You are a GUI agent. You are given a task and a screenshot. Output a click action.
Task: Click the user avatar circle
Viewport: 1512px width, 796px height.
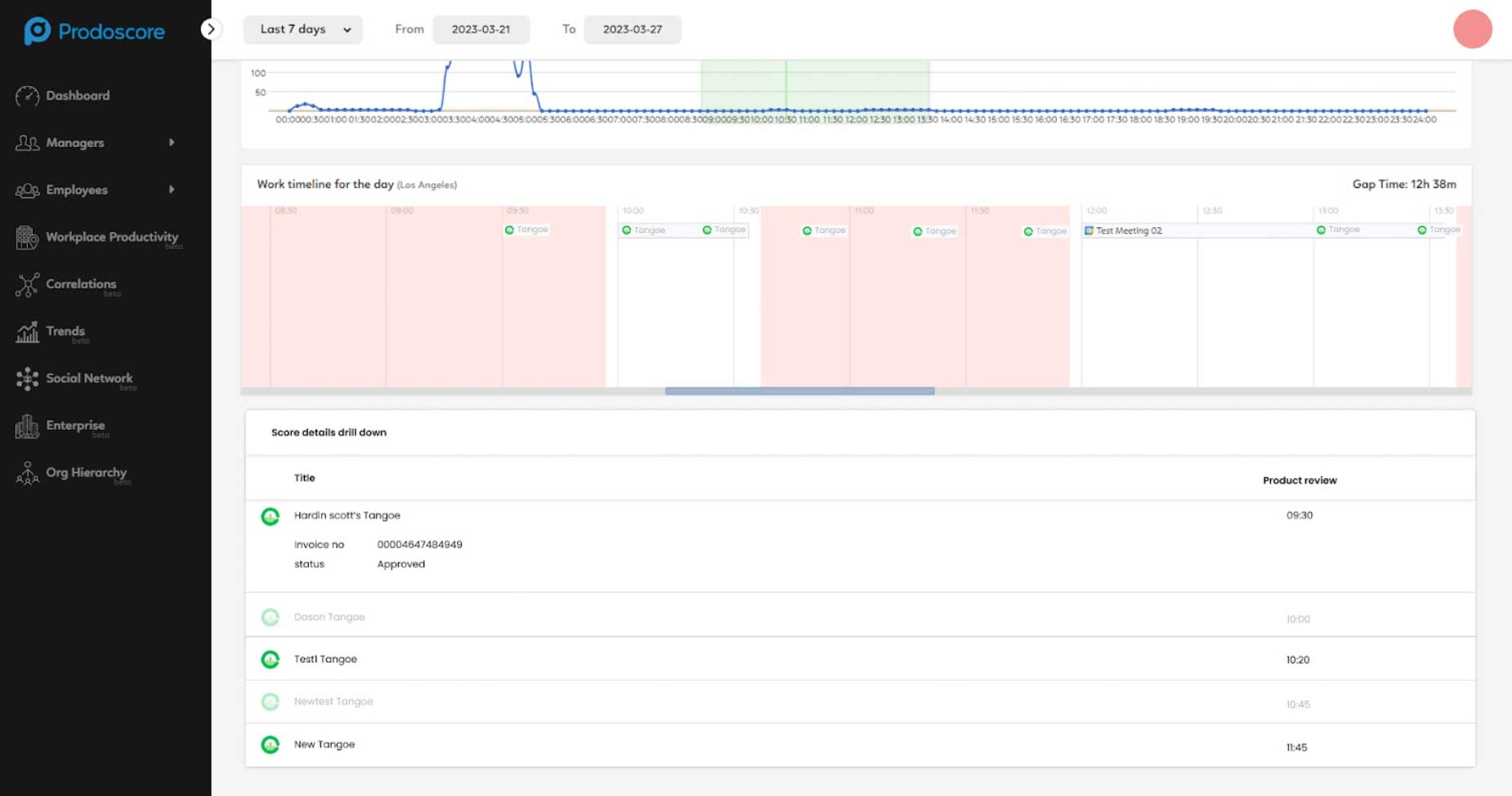click(x=1472, y=29)
